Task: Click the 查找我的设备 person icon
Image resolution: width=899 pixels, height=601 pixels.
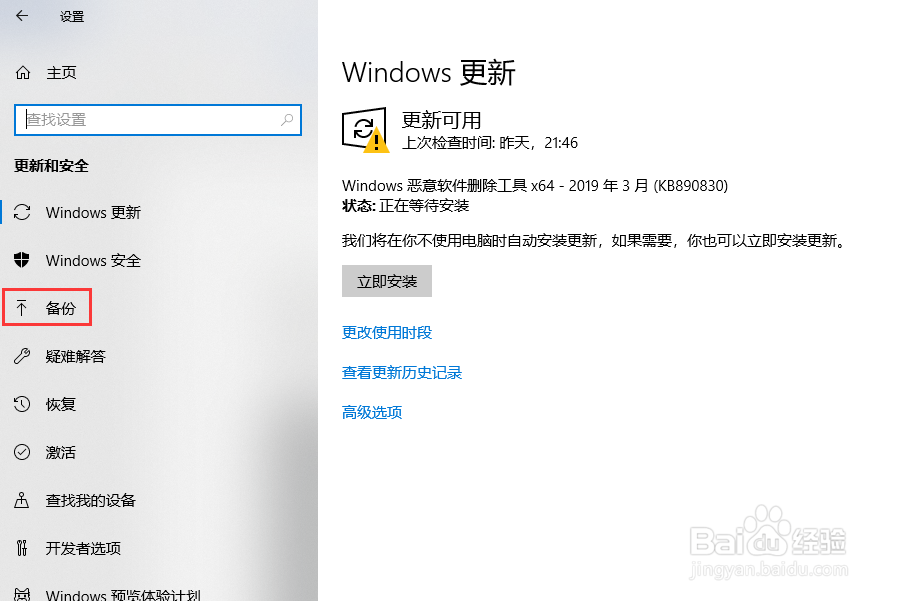Action: 22,500
